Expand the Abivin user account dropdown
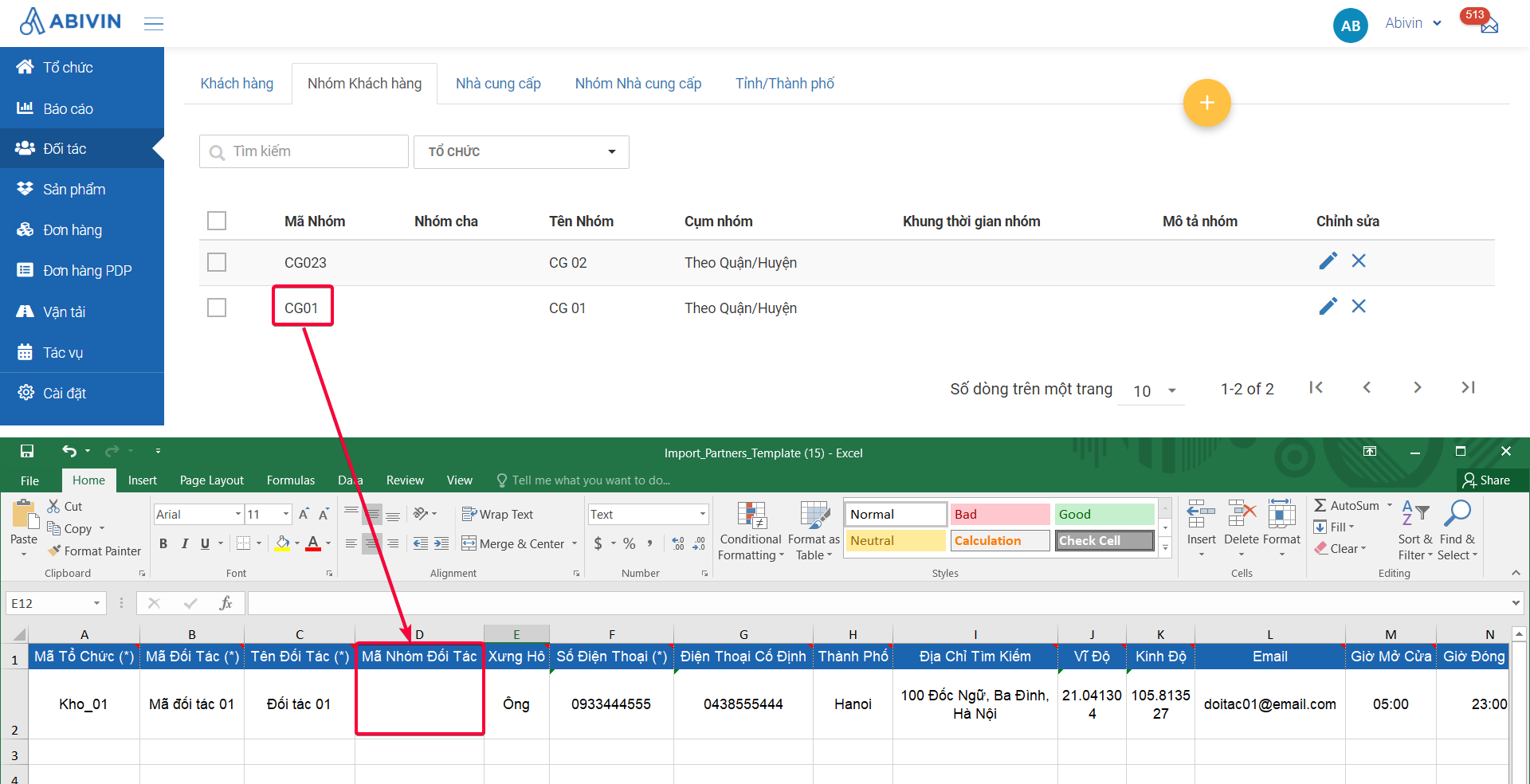This screenshot has height=784, width=1530. click(1413, 23)
